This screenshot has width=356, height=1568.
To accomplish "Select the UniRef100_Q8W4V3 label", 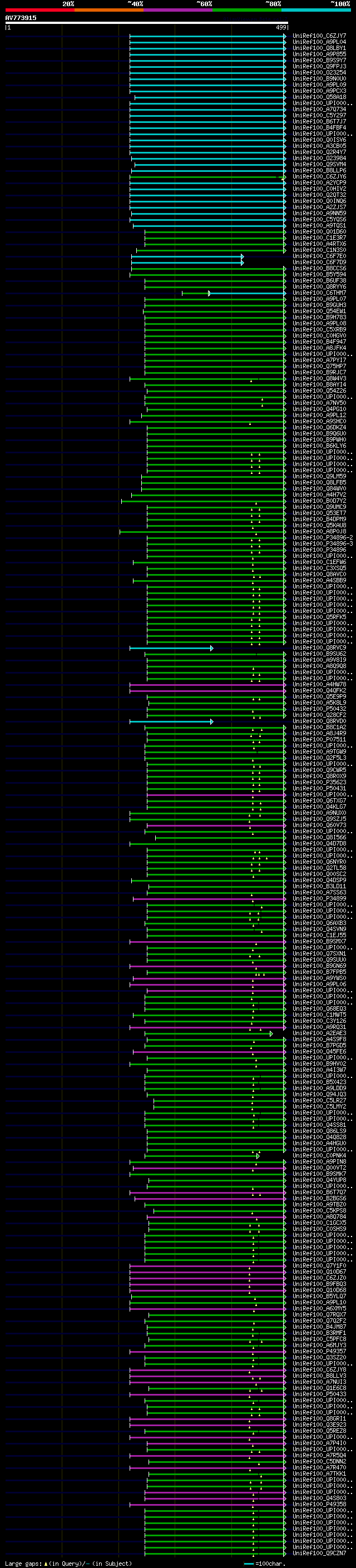I will [319, 379].
